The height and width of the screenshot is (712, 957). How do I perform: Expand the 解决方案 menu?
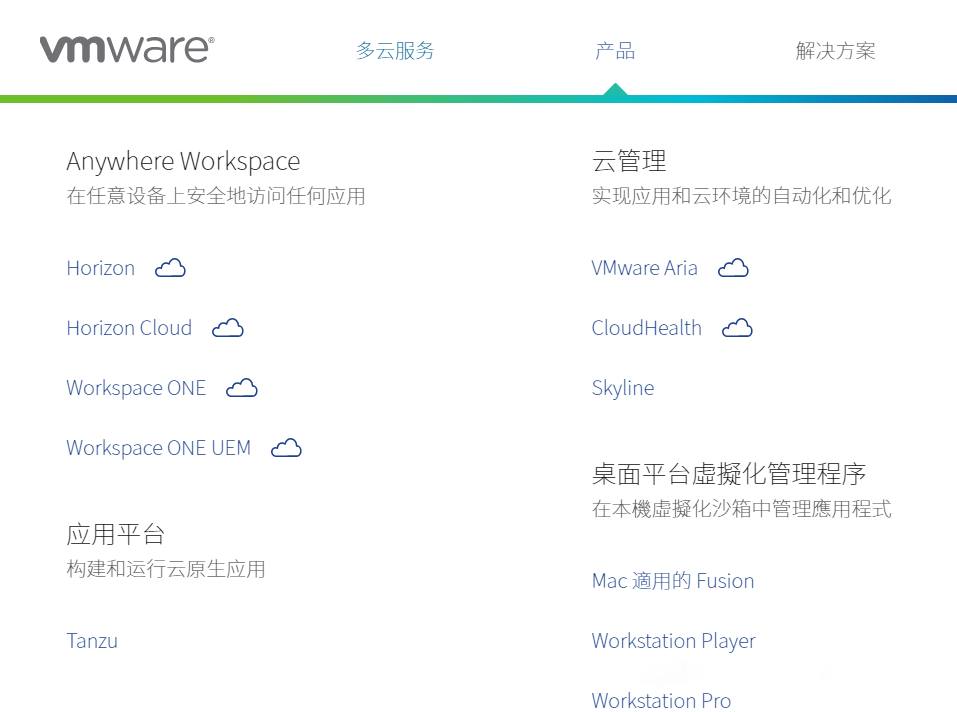tap(835, 50)
